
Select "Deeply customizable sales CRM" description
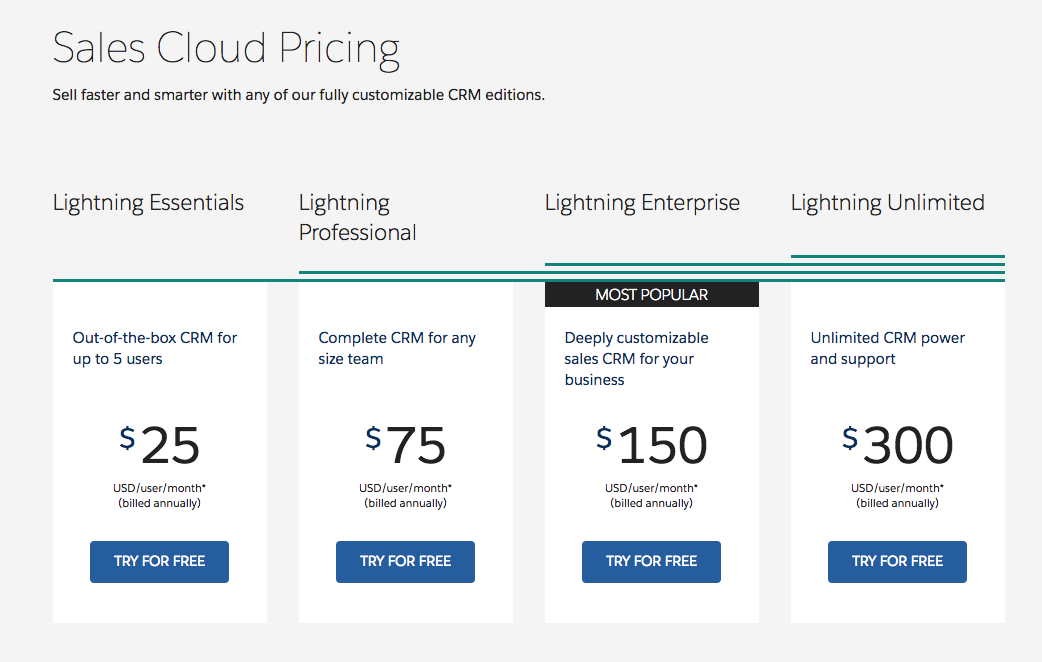tap(636, 359)
